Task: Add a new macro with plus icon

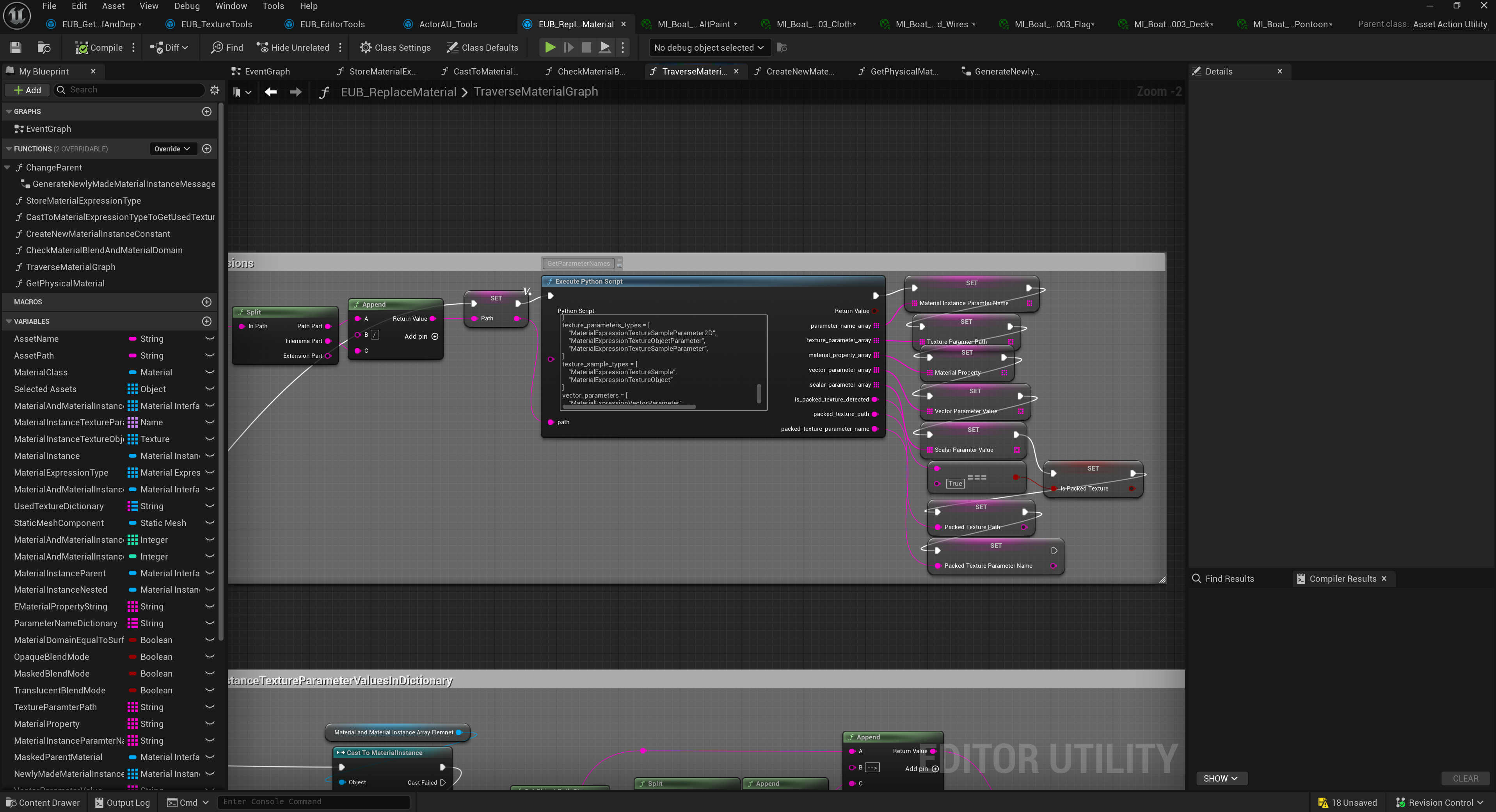Action: pyautogui.click(x=207, y=302)
